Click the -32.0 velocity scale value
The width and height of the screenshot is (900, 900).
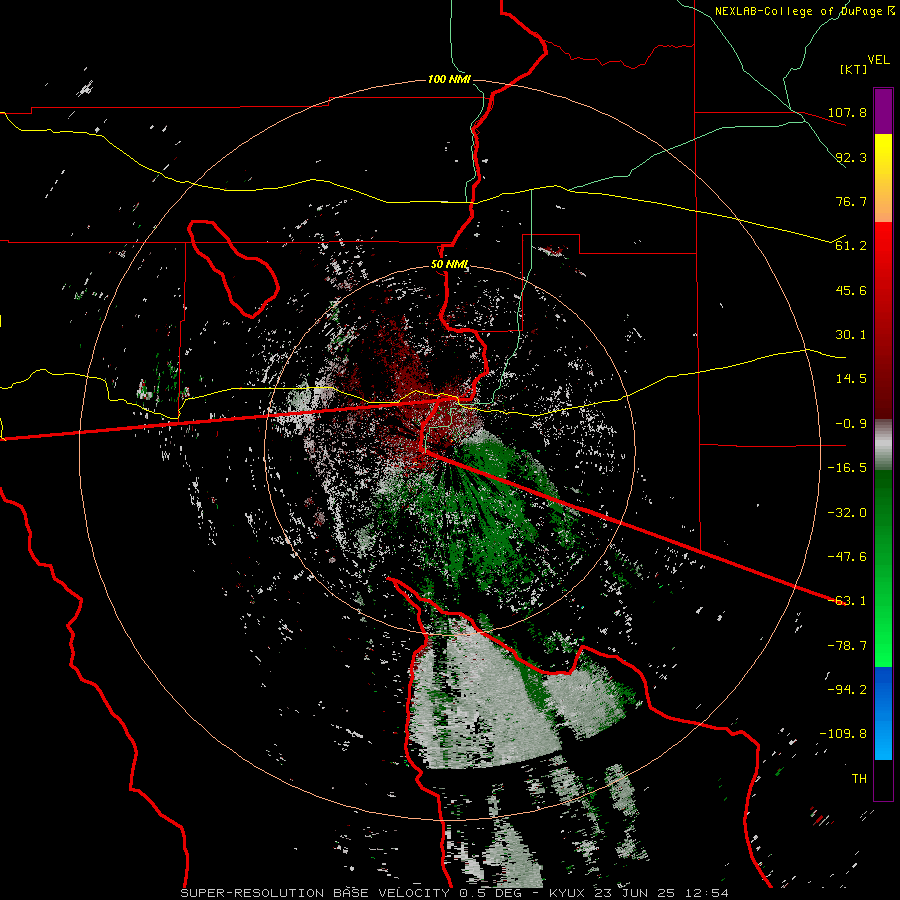[847, 512]
